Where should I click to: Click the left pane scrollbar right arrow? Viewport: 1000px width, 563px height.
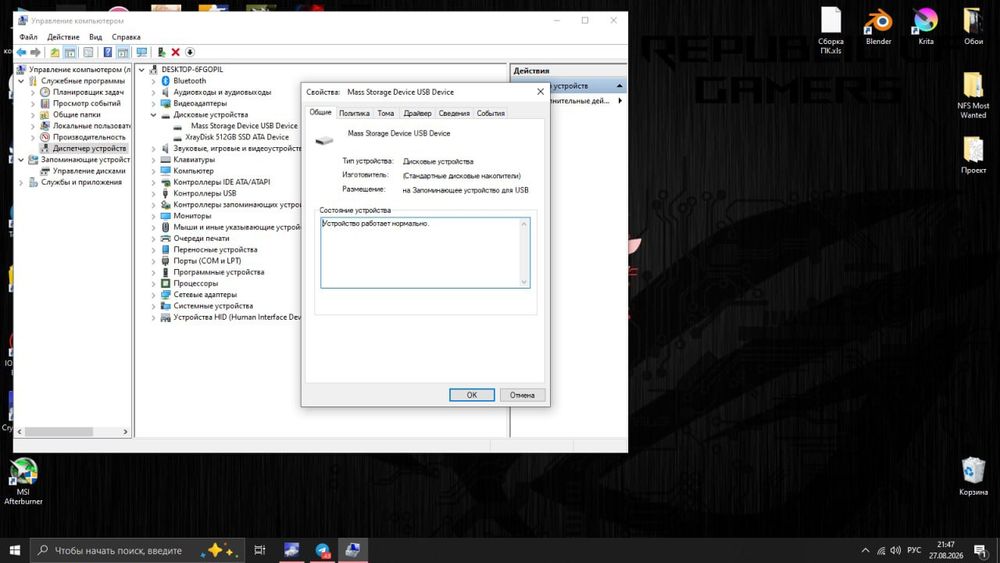point(125,432)
